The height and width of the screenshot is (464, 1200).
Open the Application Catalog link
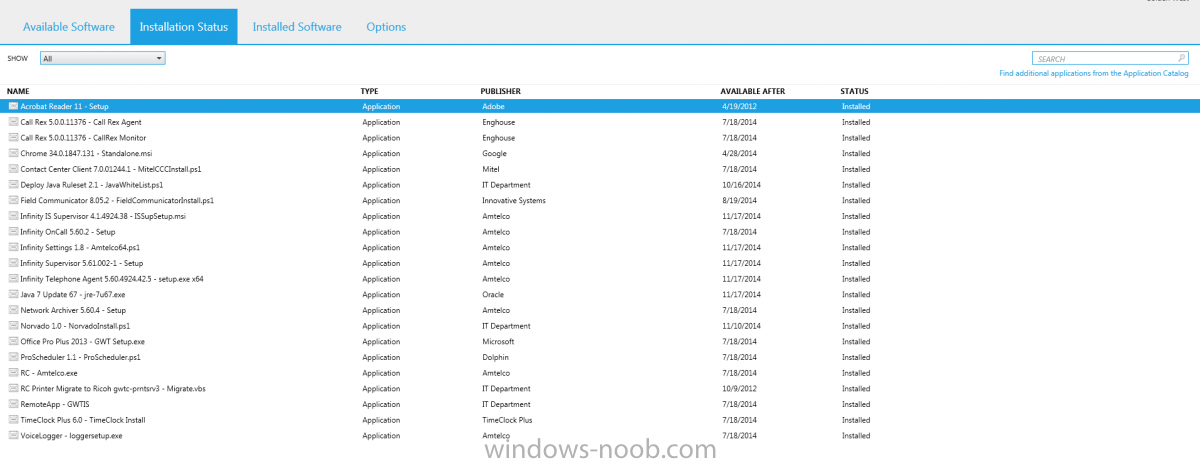point(1094,73)
